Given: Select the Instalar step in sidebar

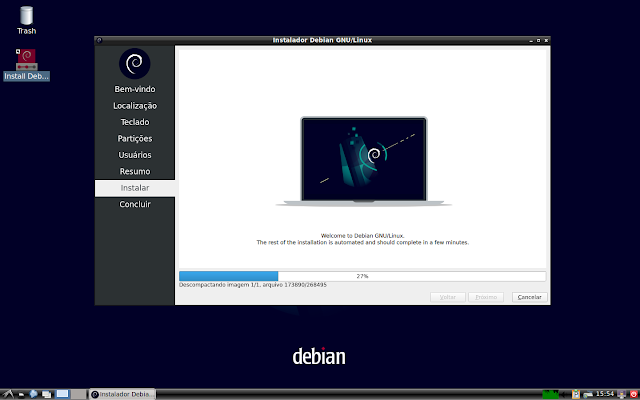Looking at the screenshot, I should coord(135,188).
